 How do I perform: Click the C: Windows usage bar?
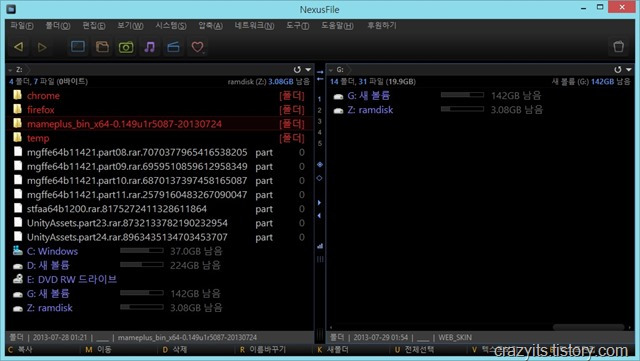click(x=142, y=250)
